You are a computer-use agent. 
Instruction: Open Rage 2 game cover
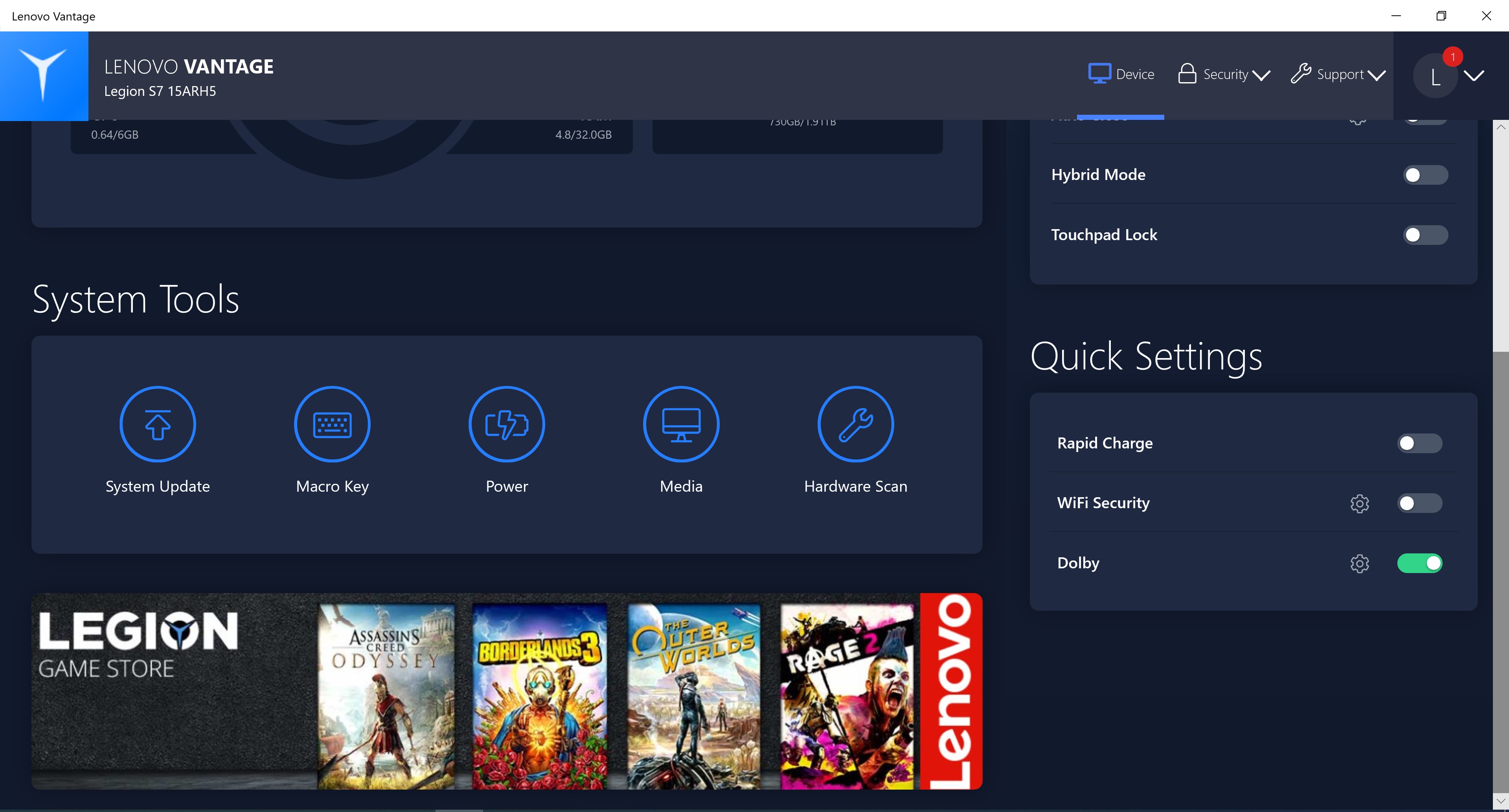(847, 696)
